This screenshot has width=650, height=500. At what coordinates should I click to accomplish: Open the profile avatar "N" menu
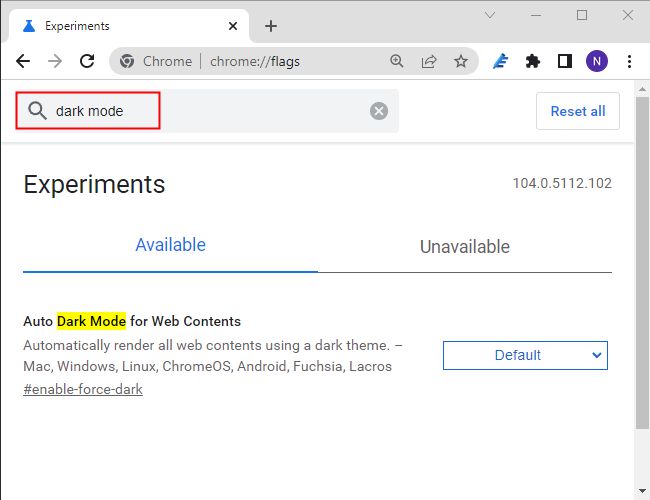click(597, 61)
